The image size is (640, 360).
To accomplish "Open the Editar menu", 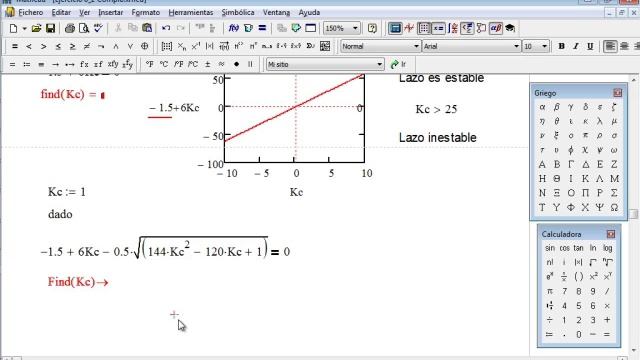I will (61, 13).
